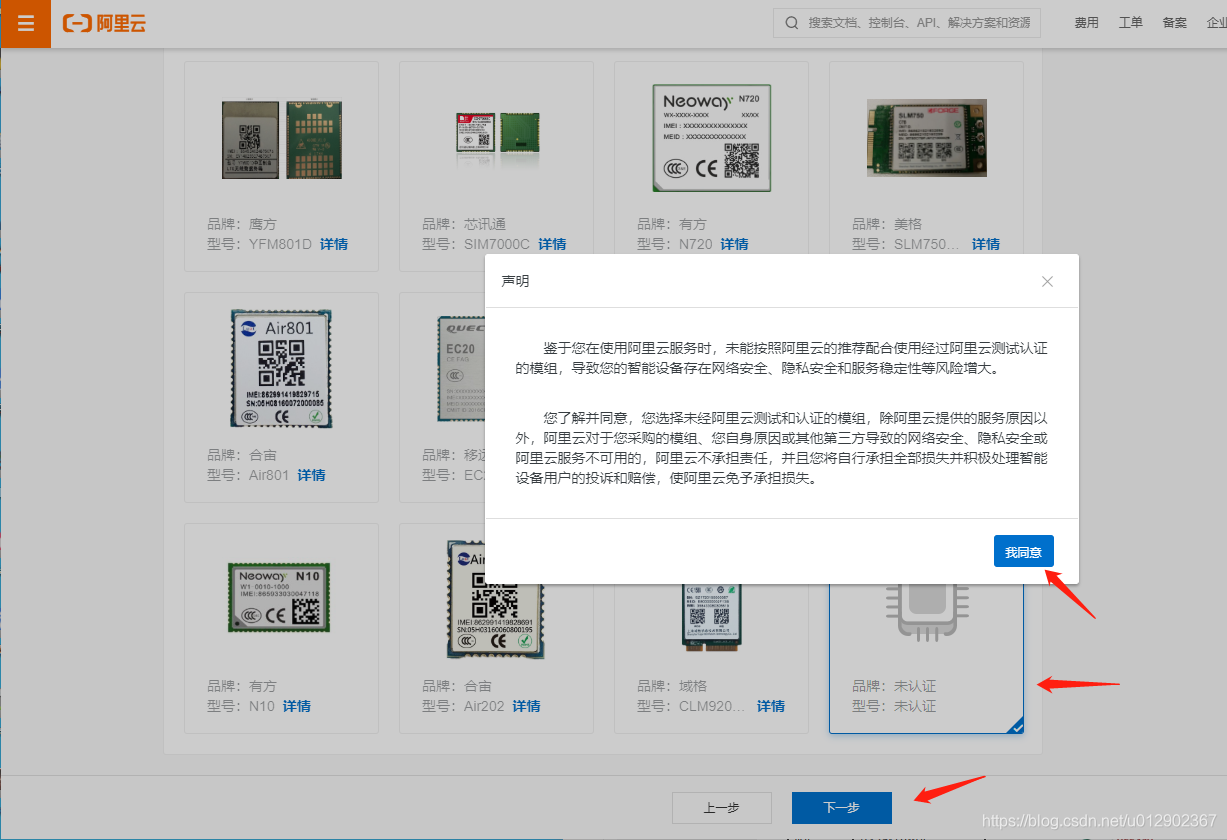The image size is (1227, 840).
Task: Click the 型号：N10 label text
Action: click(241, 706)
